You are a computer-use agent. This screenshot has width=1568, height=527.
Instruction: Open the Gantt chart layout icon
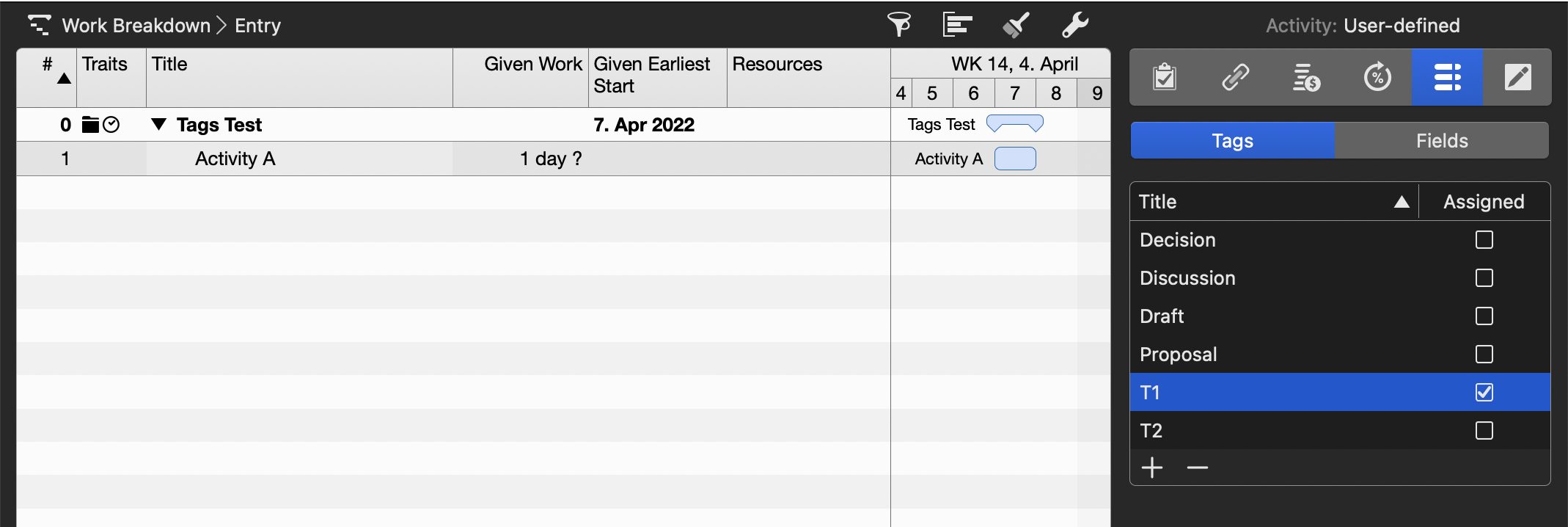(x=957, y=25)
